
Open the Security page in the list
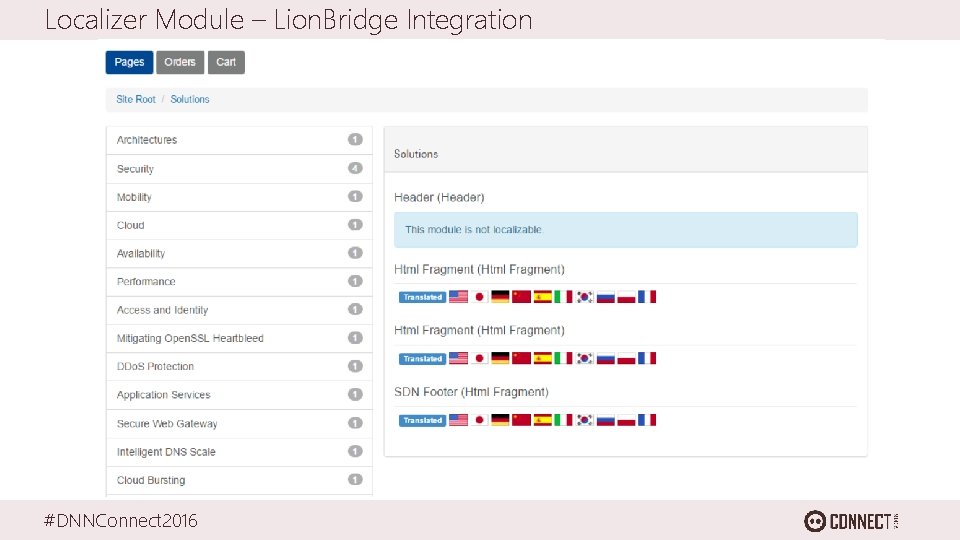[x=239, y=169]
